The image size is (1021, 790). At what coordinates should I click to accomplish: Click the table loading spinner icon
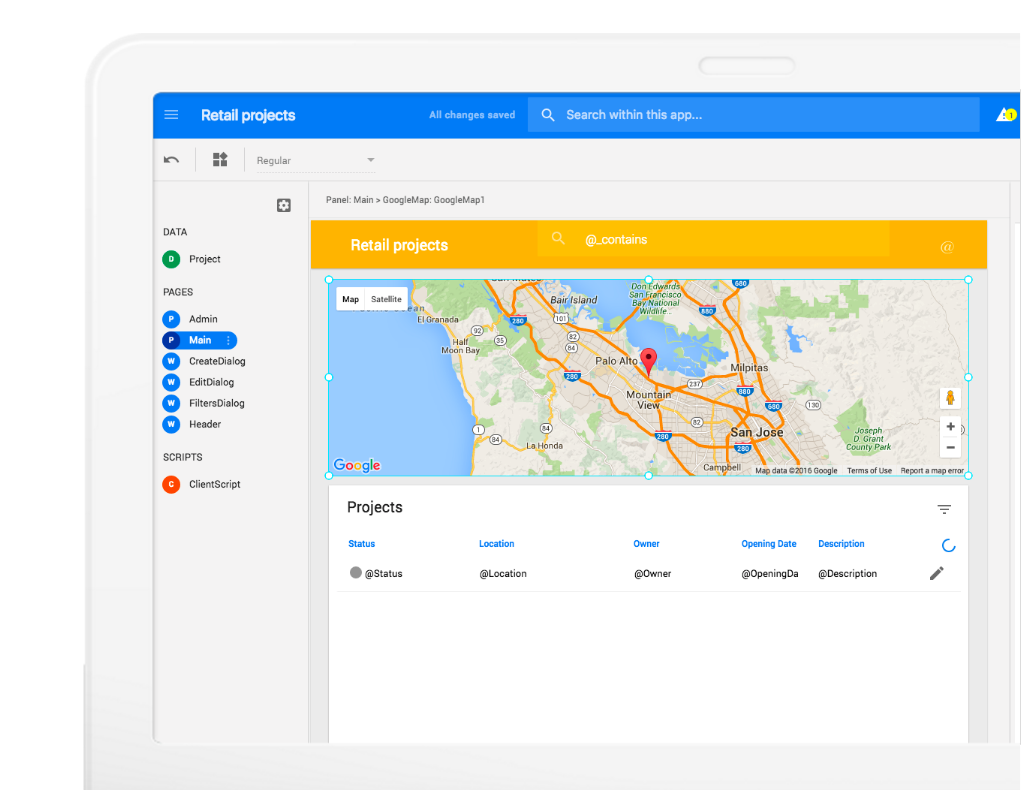click(949, 546)
